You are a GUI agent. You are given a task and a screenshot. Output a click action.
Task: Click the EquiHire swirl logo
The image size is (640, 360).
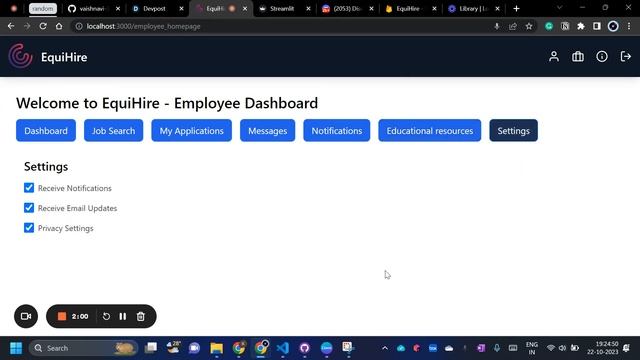coord(20,56)
